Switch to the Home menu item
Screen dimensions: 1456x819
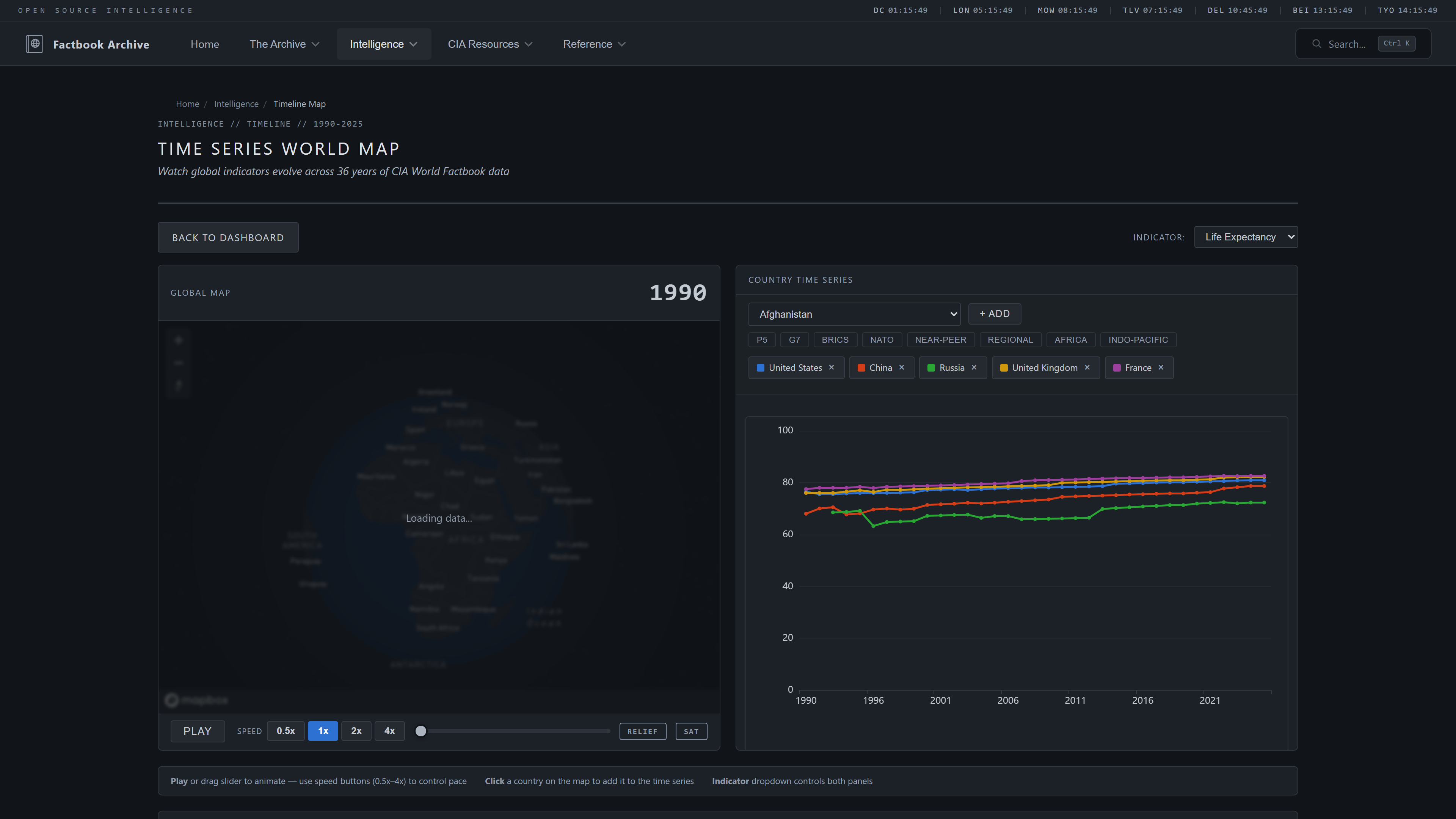point(205,44)
